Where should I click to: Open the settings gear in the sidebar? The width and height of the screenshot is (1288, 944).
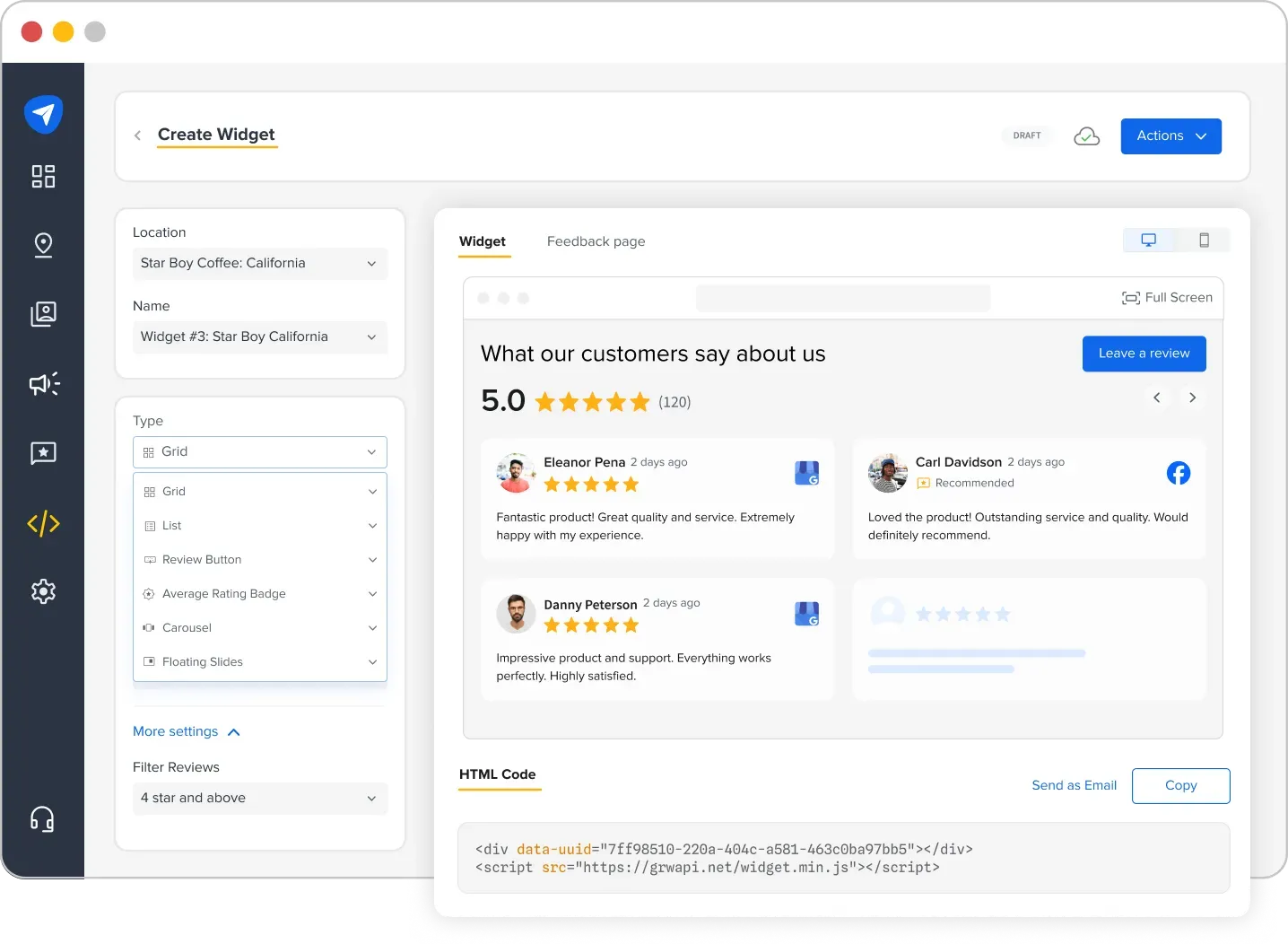(x=43, y=590)
